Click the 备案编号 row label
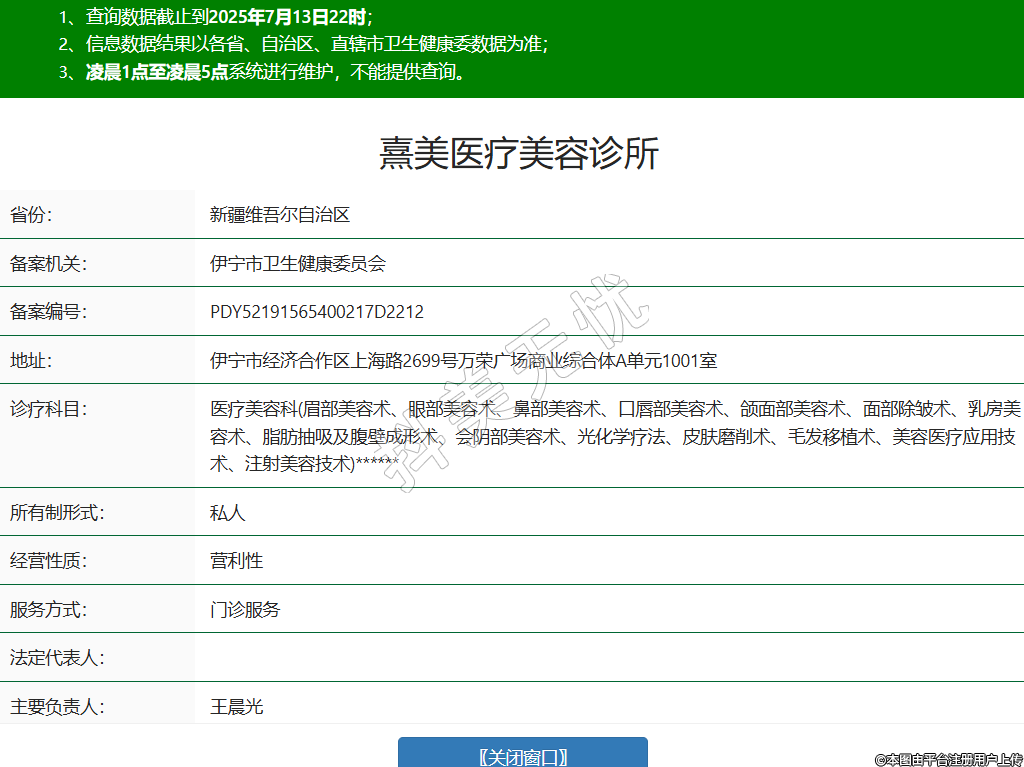This screenshot has width=1024, height=767. 49,312
